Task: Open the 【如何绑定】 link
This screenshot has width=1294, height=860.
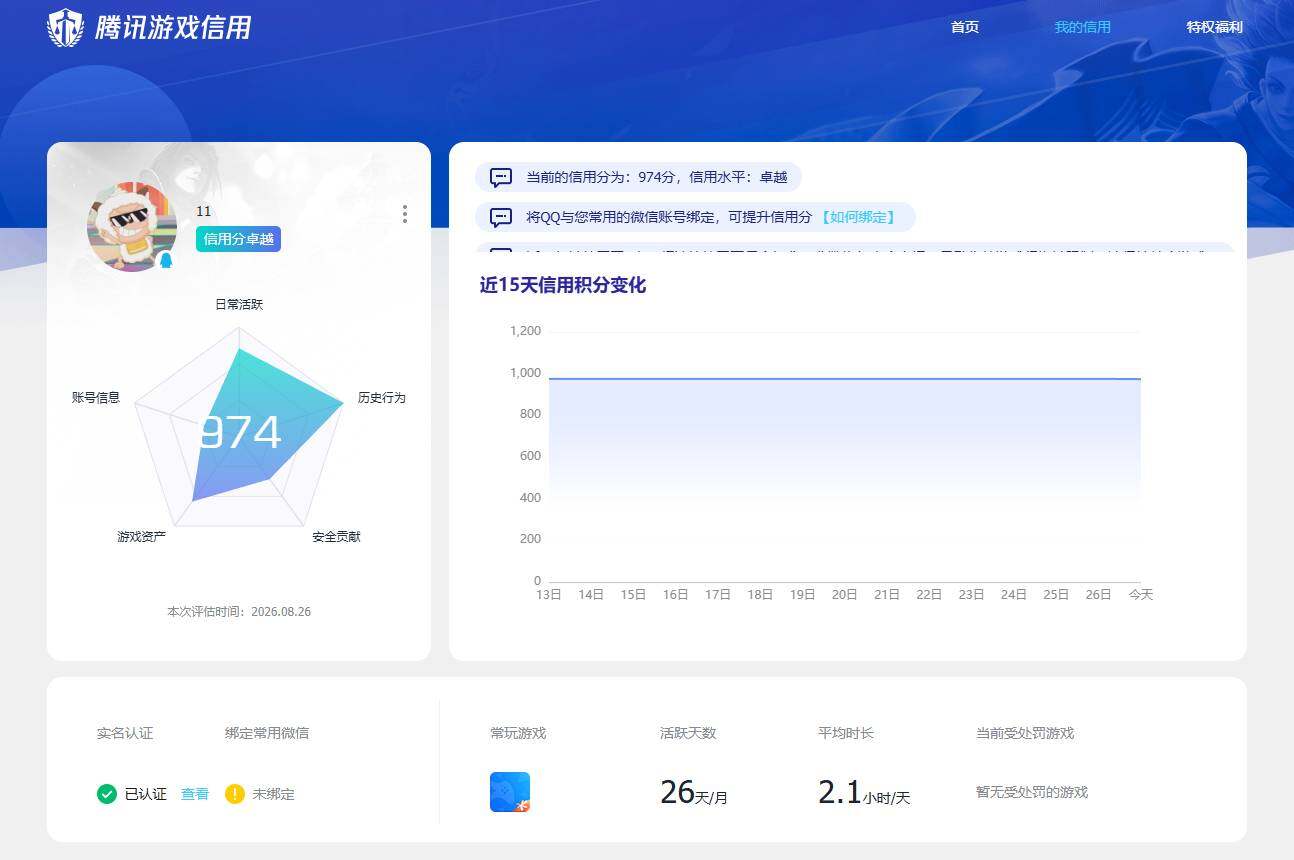Action: tap(858, 217)
